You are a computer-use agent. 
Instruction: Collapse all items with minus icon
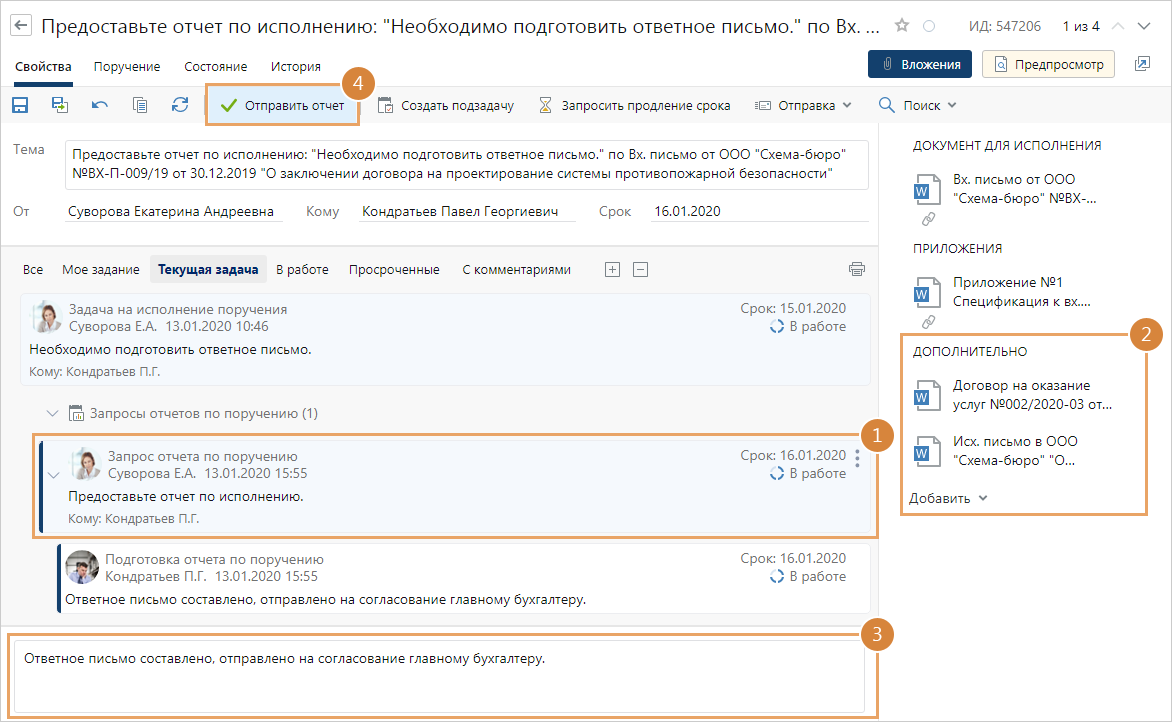pyautogui.click(x=641, y=269)
